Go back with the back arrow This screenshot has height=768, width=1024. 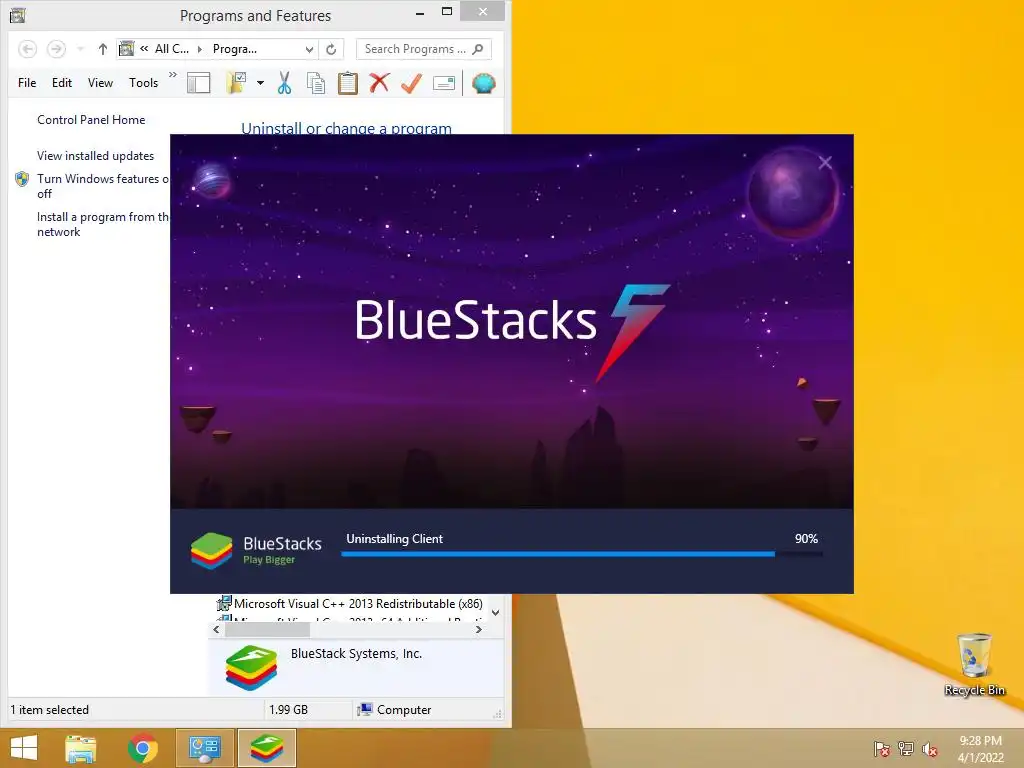pos(27,49)
